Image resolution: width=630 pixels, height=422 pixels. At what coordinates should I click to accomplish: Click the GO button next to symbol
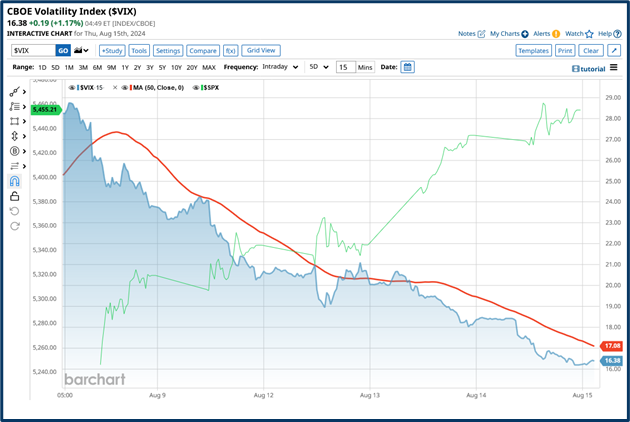coord(63,51)
